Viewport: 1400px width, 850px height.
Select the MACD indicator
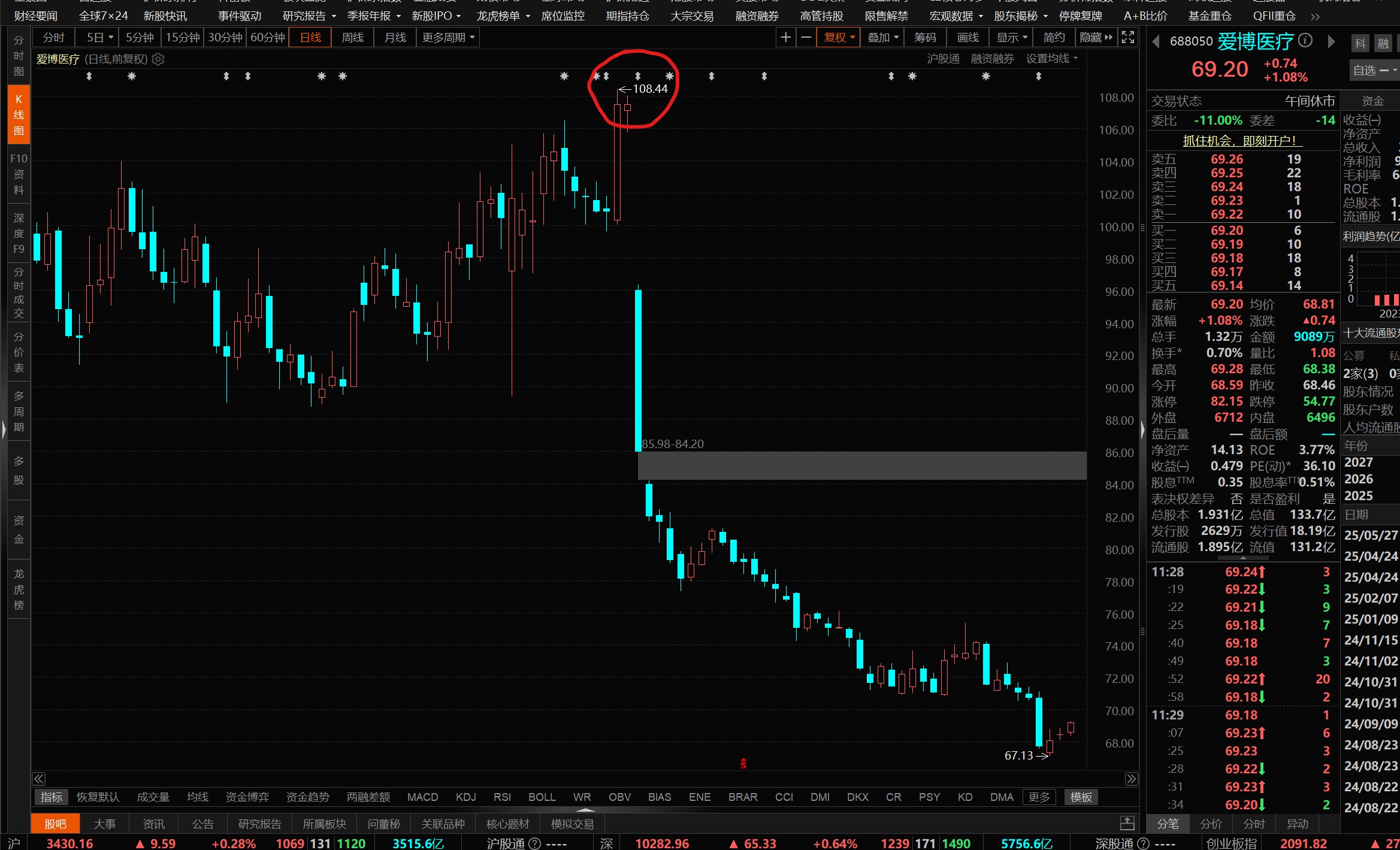point(422,797)
